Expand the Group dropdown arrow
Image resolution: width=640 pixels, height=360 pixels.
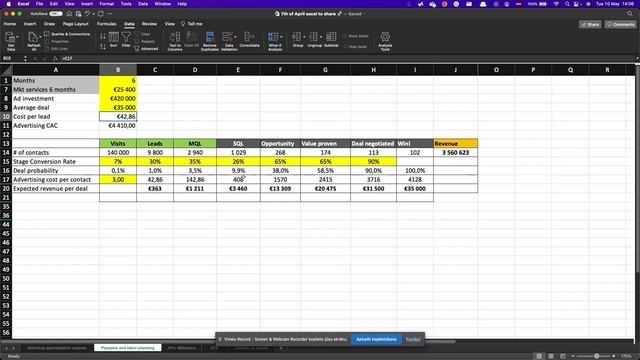coord(304,37)
